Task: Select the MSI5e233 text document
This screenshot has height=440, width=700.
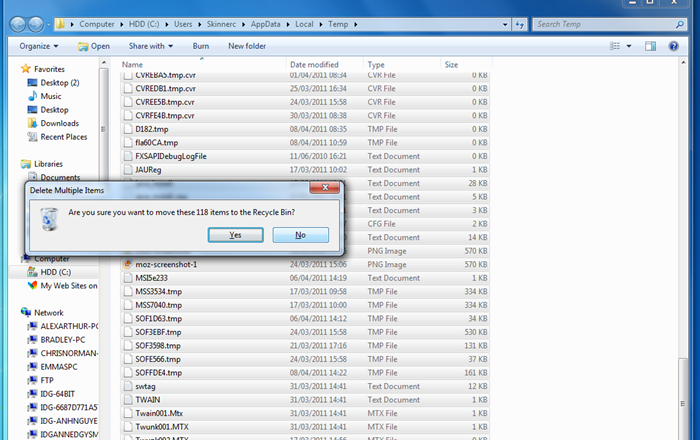Action: click(x=305, y=278)
